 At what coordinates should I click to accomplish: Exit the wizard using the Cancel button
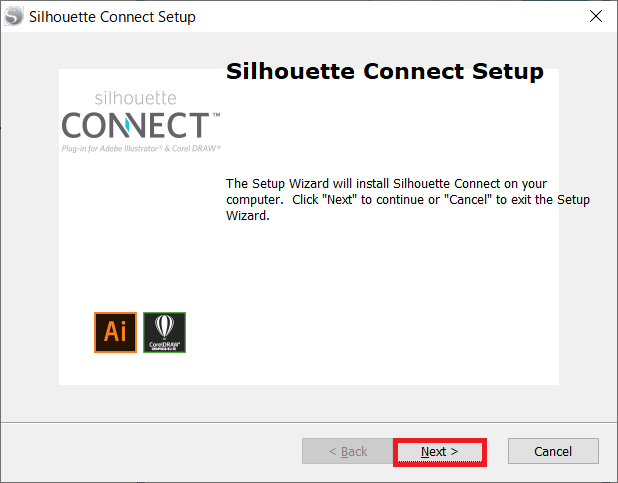[x=553, y=451]
